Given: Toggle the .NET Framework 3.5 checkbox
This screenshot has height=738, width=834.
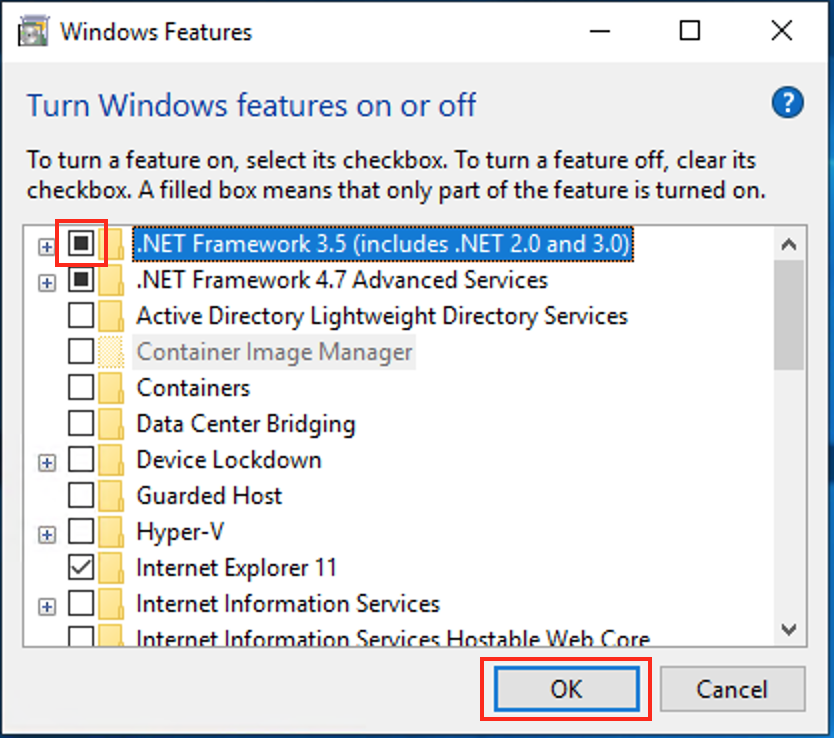Looking at the screenshot, I should (x=80, y=243).
